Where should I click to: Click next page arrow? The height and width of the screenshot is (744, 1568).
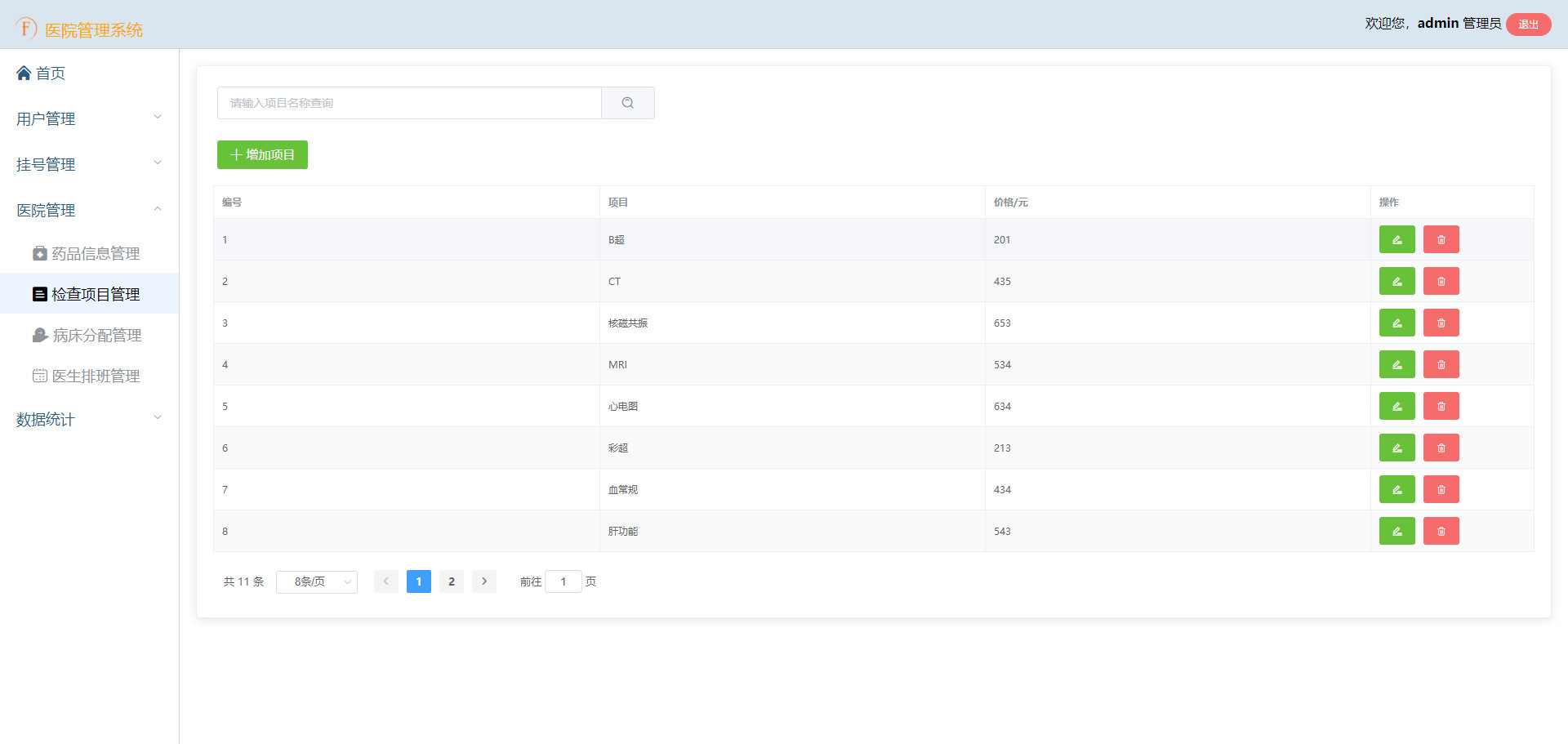point(484,581)
